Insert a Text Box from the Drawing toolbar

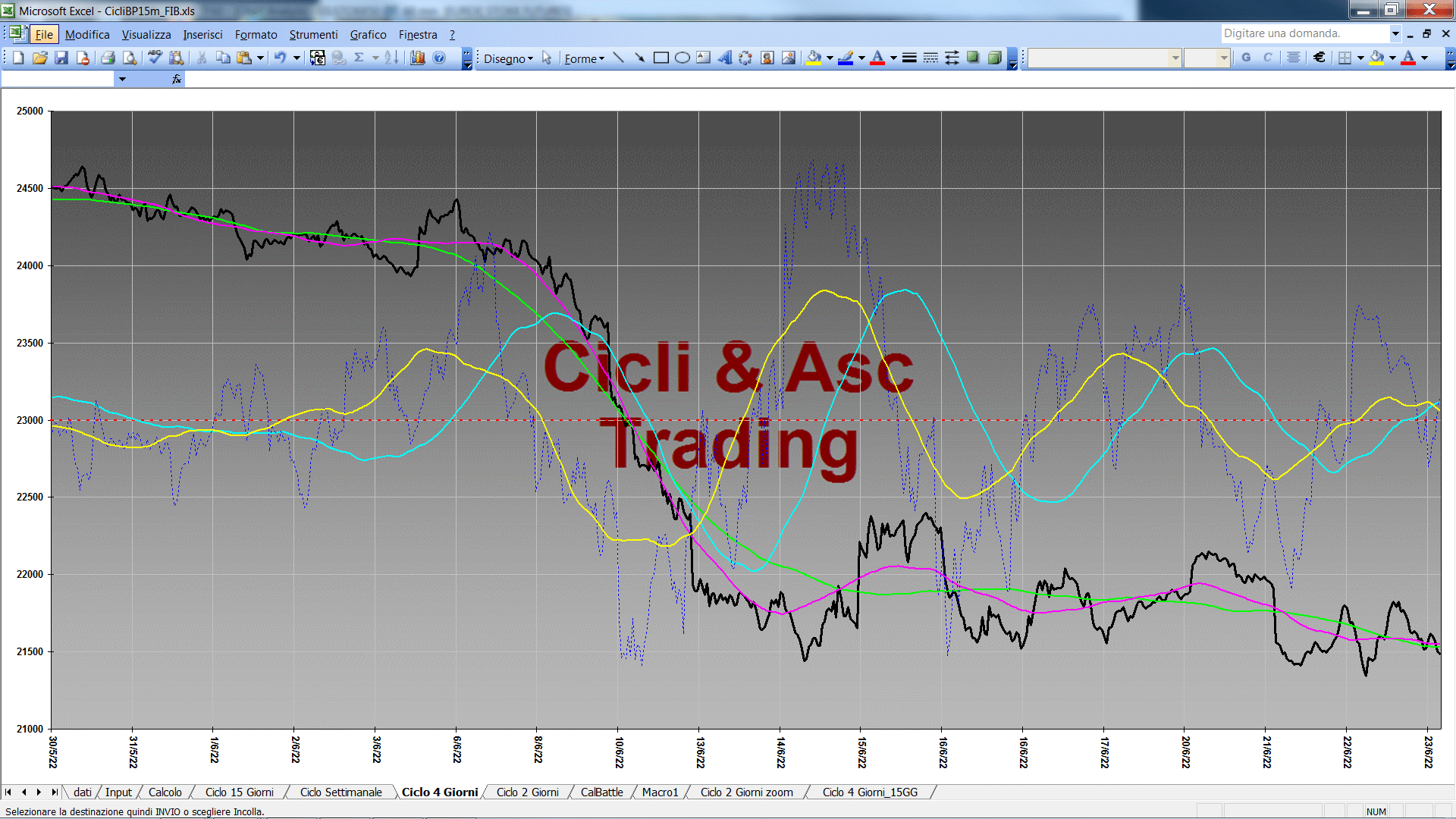click(x=703, y=58)
